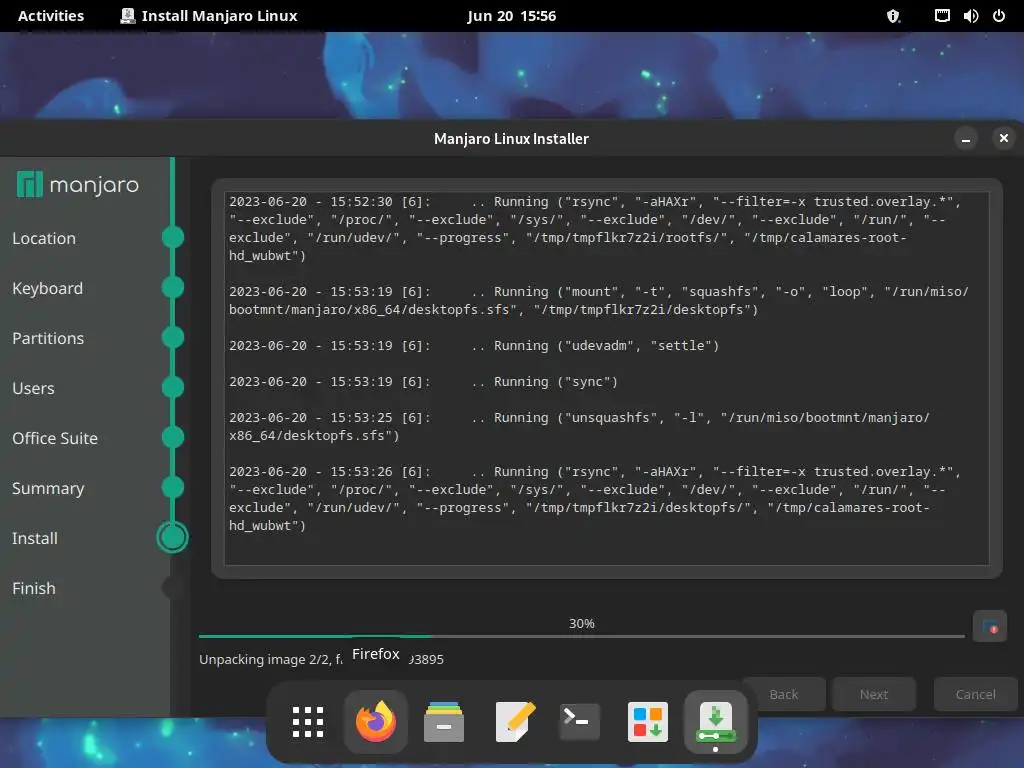
Task: Click the installer icon in top bar
Action: coord(127,16)
